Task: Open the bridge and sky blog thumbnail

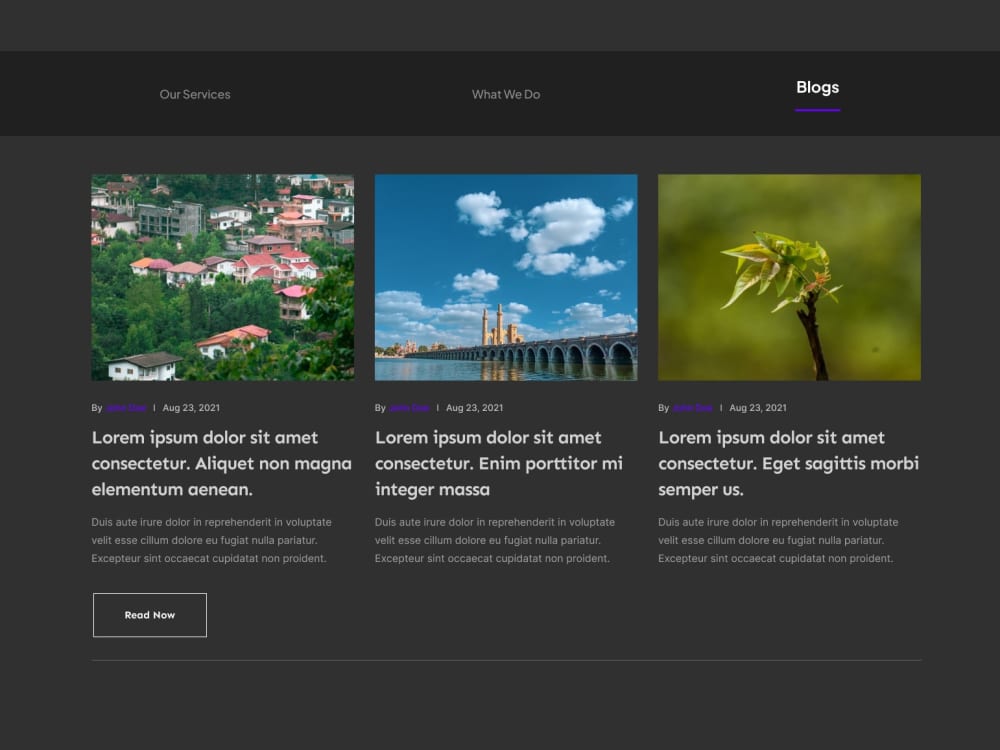Action: point(505,277)
